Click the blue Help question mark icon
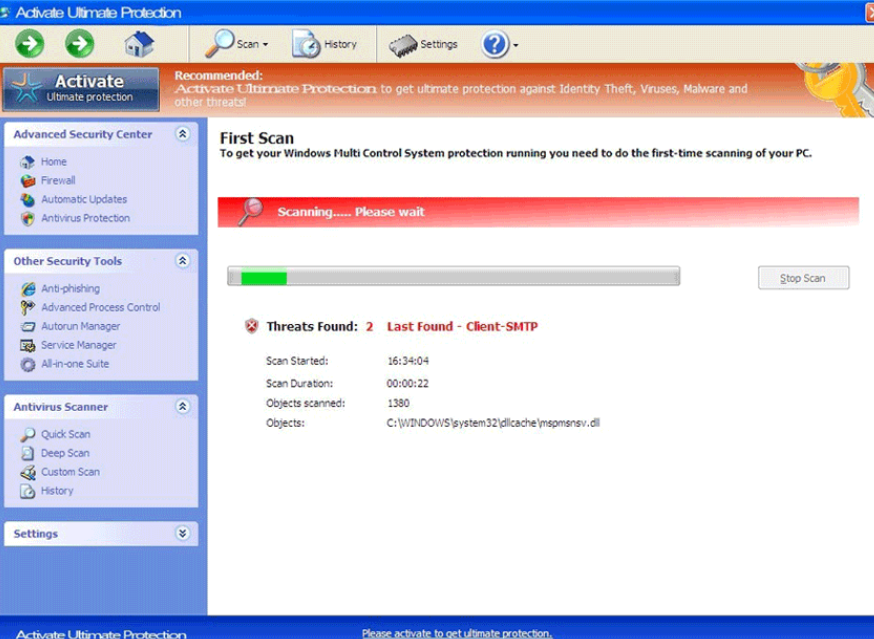Image resolution: width=874 pixels, height=639 pixels. [x=494, y=45]
